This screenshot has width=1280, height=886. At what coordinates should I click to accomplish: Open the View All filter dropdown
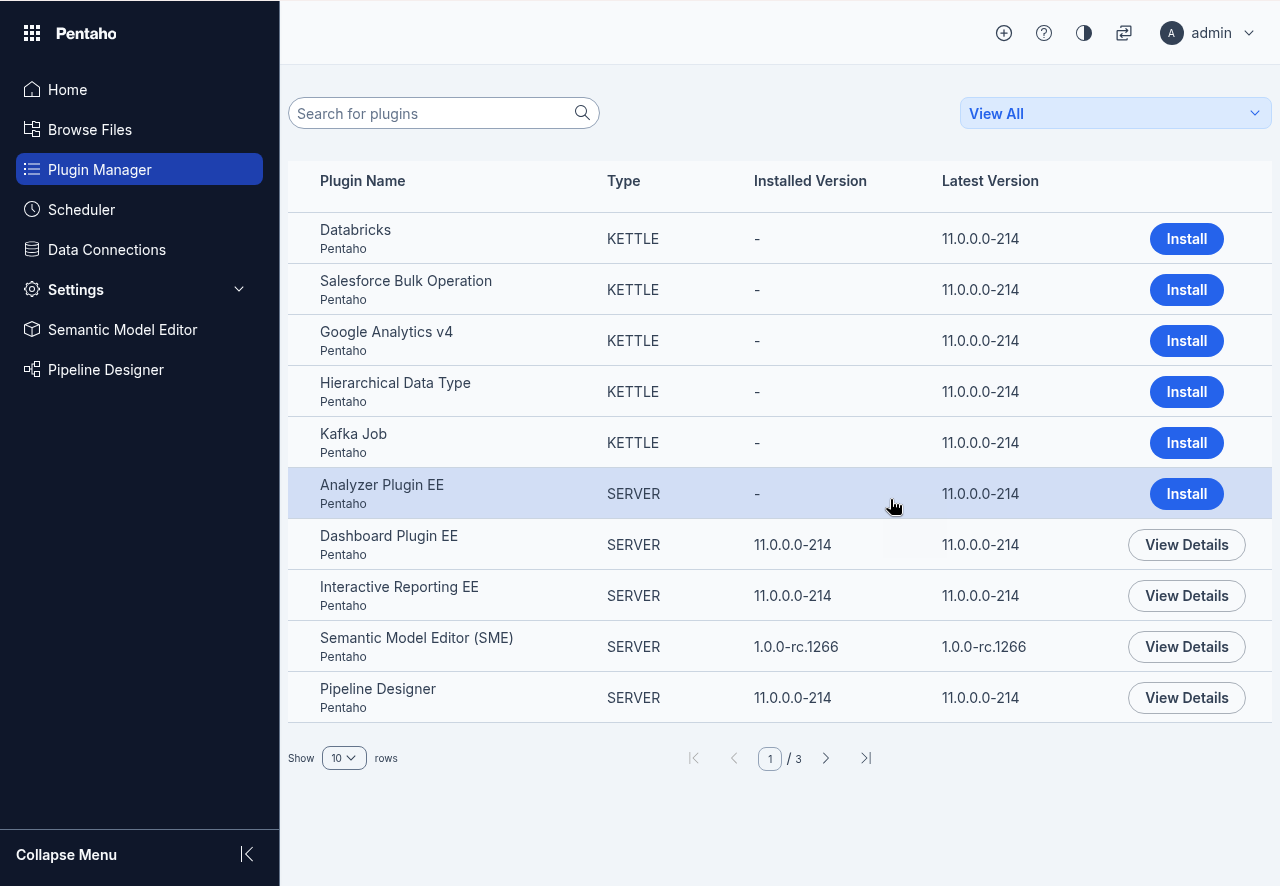point(1115,113)
